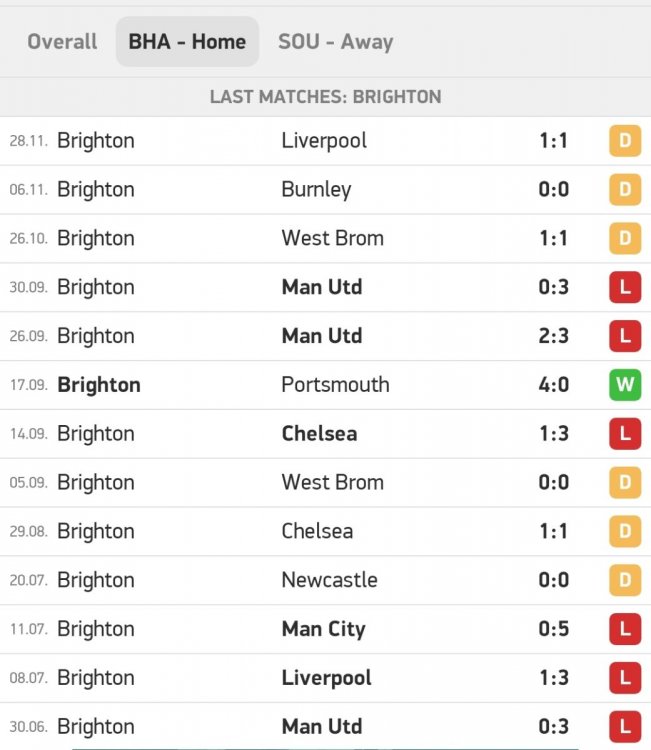Viewport: 651px width, 750px height.
Task: Switch to the Overall tab
Action: [x=62, y=42]
